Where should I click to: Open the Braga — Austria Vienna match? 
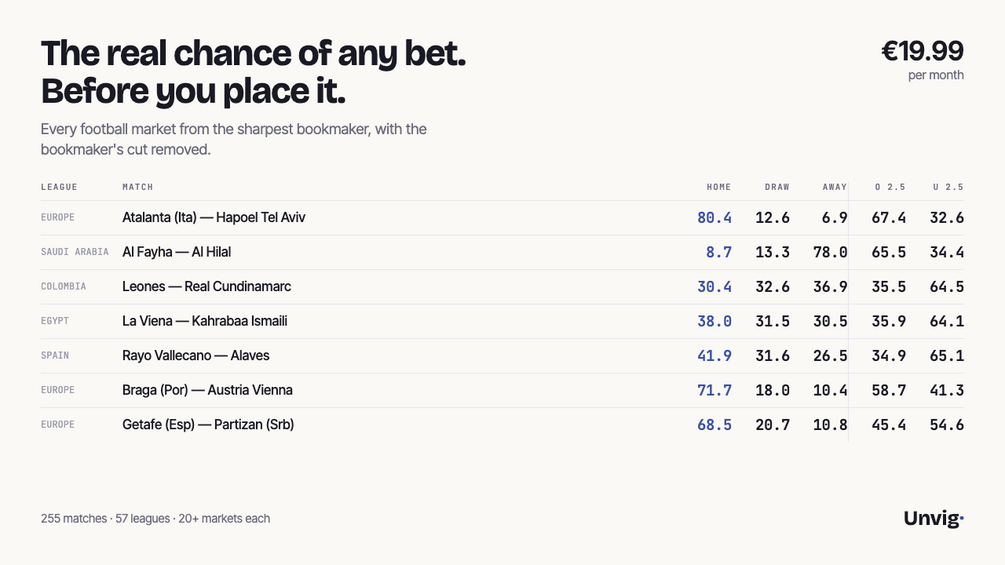(502, 391)
